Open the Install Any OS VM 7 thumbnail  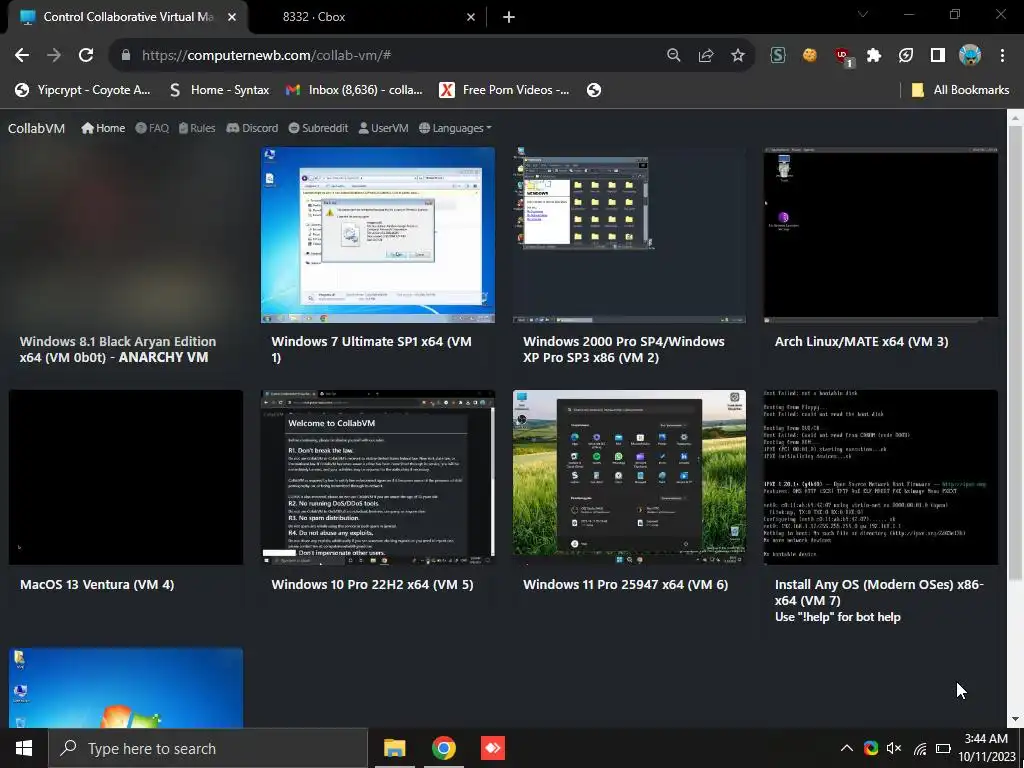tap(880, 477)
